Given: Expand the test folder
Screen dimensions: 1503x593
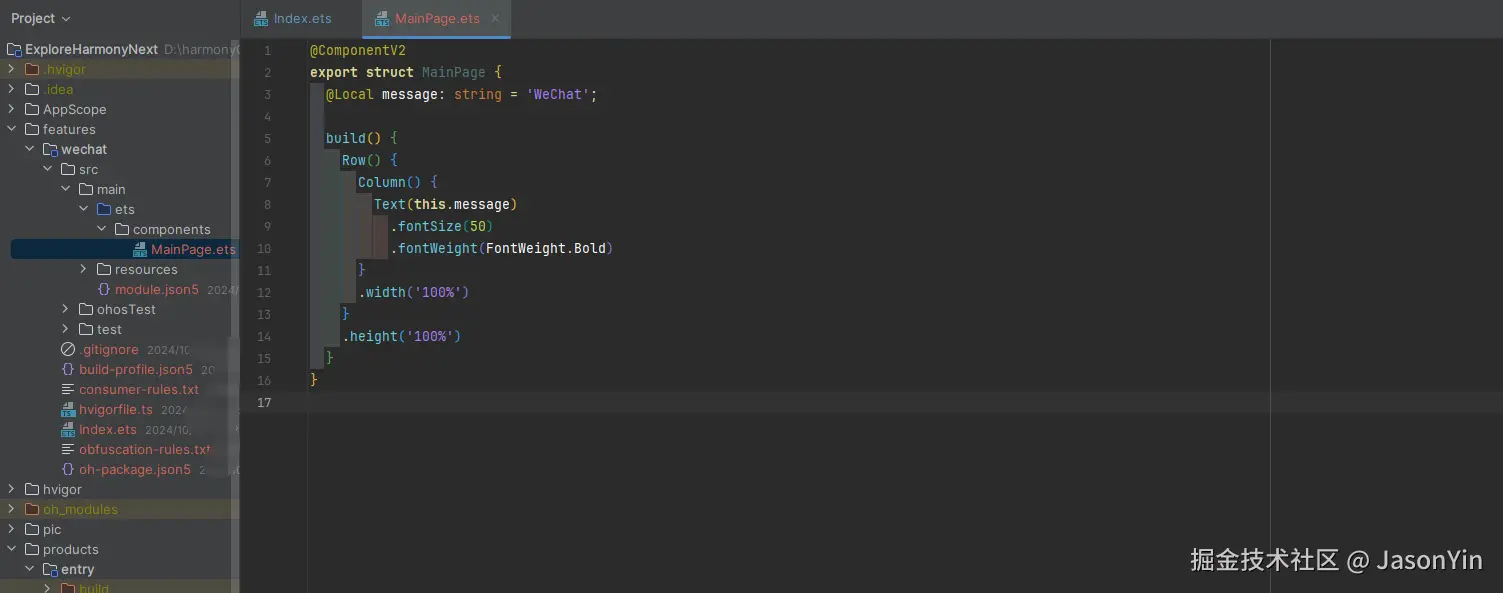Looking at the screenshot, I should click(x=65, y=329).
